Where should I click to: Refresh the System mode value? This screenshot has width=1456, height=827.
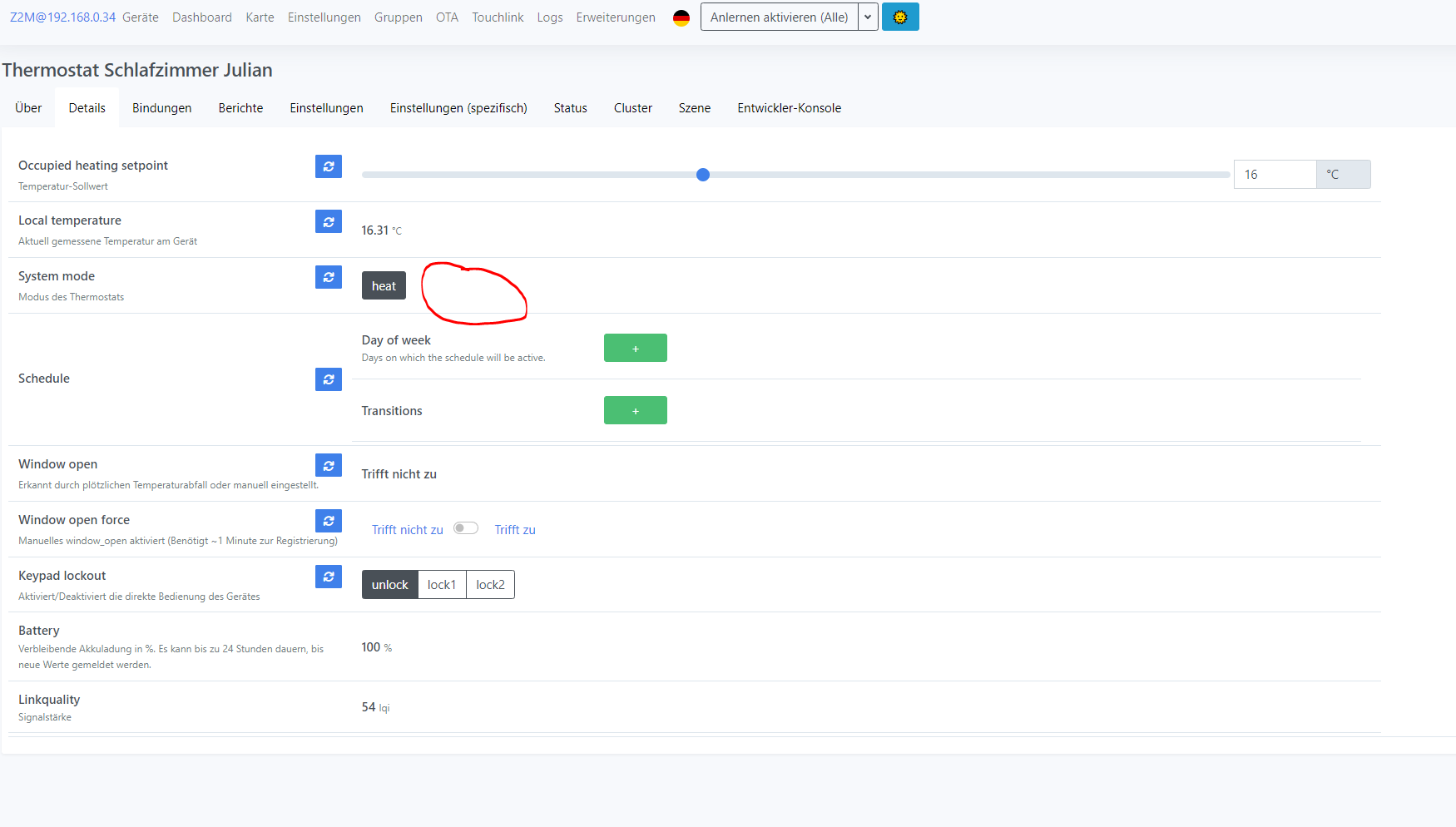tap(329, 277)
